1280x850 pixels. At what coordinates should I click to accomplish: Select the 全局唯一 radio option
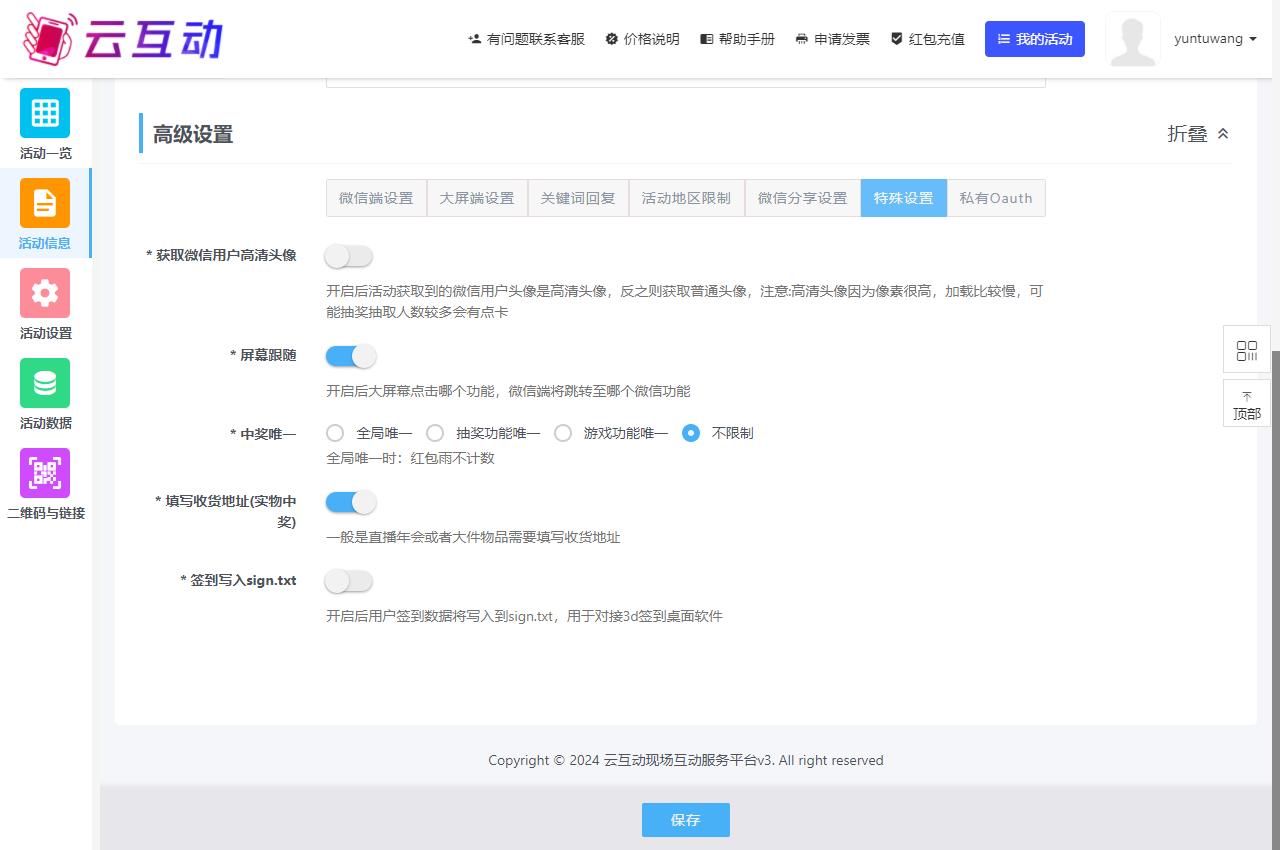[x=336, y=433]
